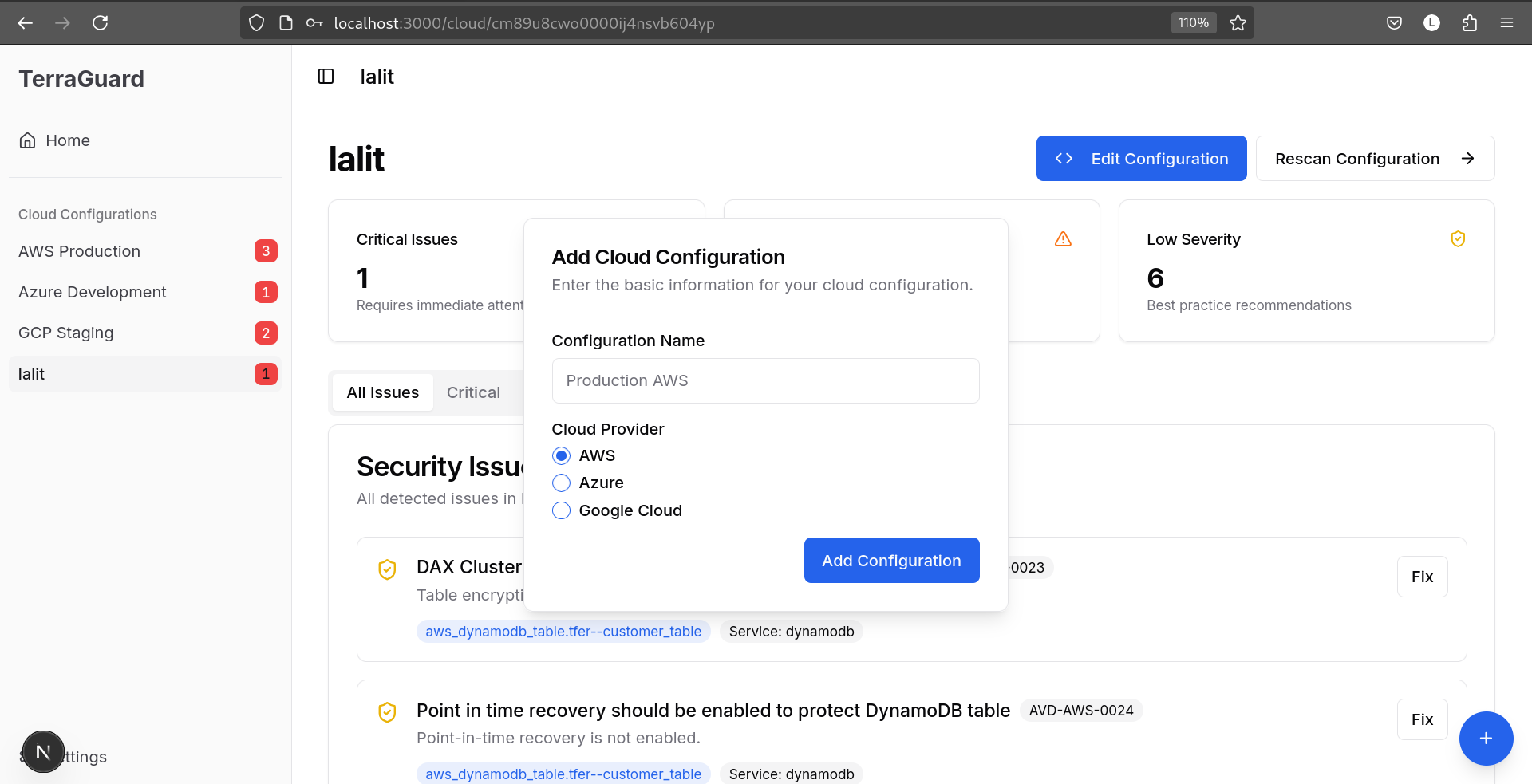Select the Azure cloud provider radio button
The height and width of the screenshot is (784, 1532).
point(561,483)
